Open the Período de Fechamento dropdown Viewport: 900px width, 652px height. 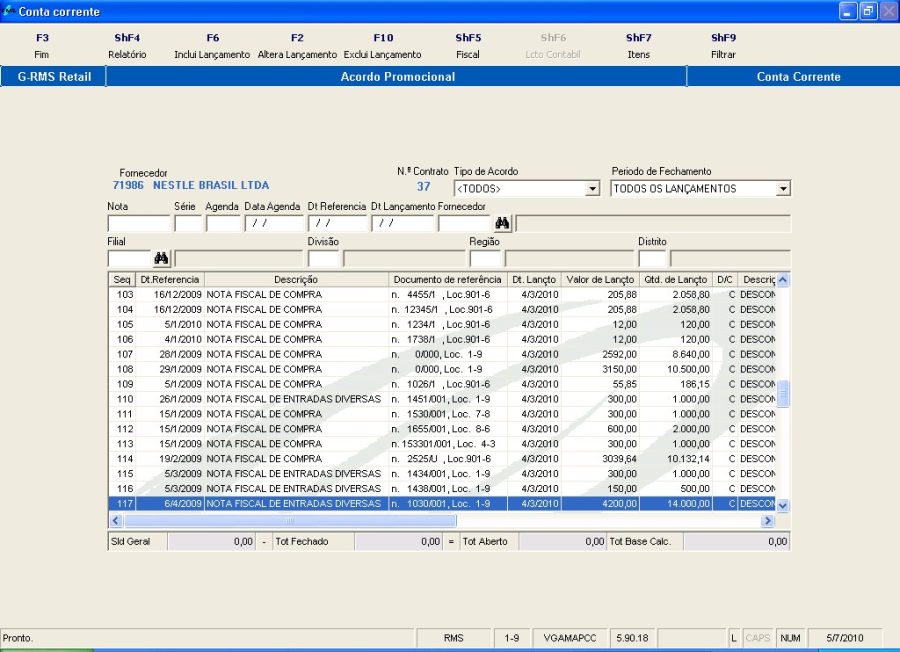coord(782,189)
